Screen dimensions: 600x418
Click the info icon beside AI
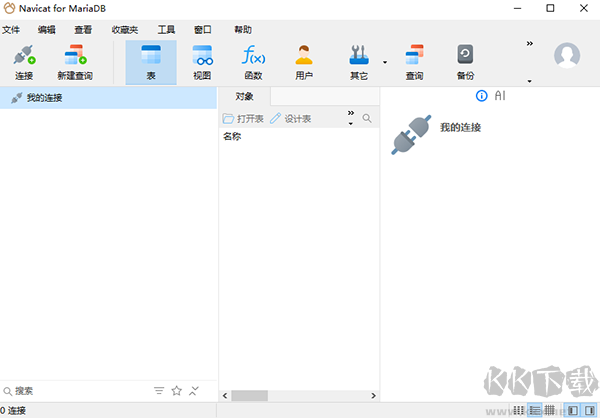(481, 96)
